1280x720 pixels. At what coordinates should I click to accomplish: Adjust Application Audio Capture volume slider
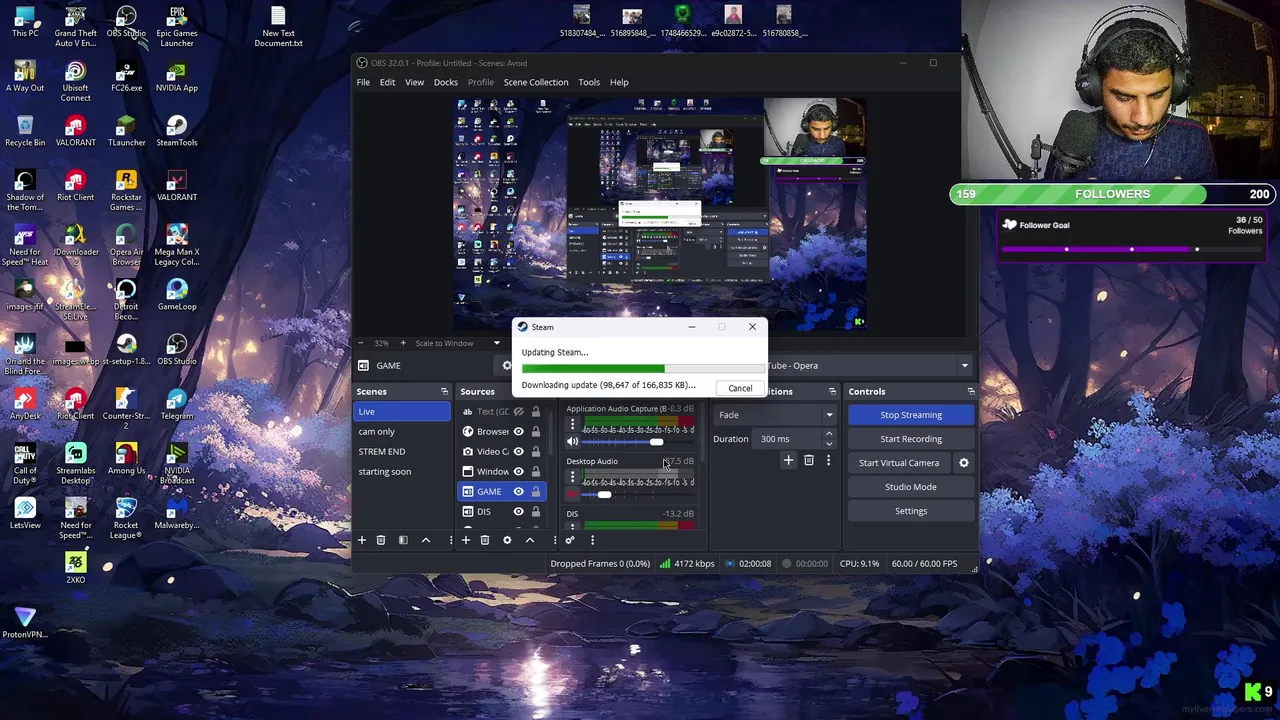click(656, 442)
